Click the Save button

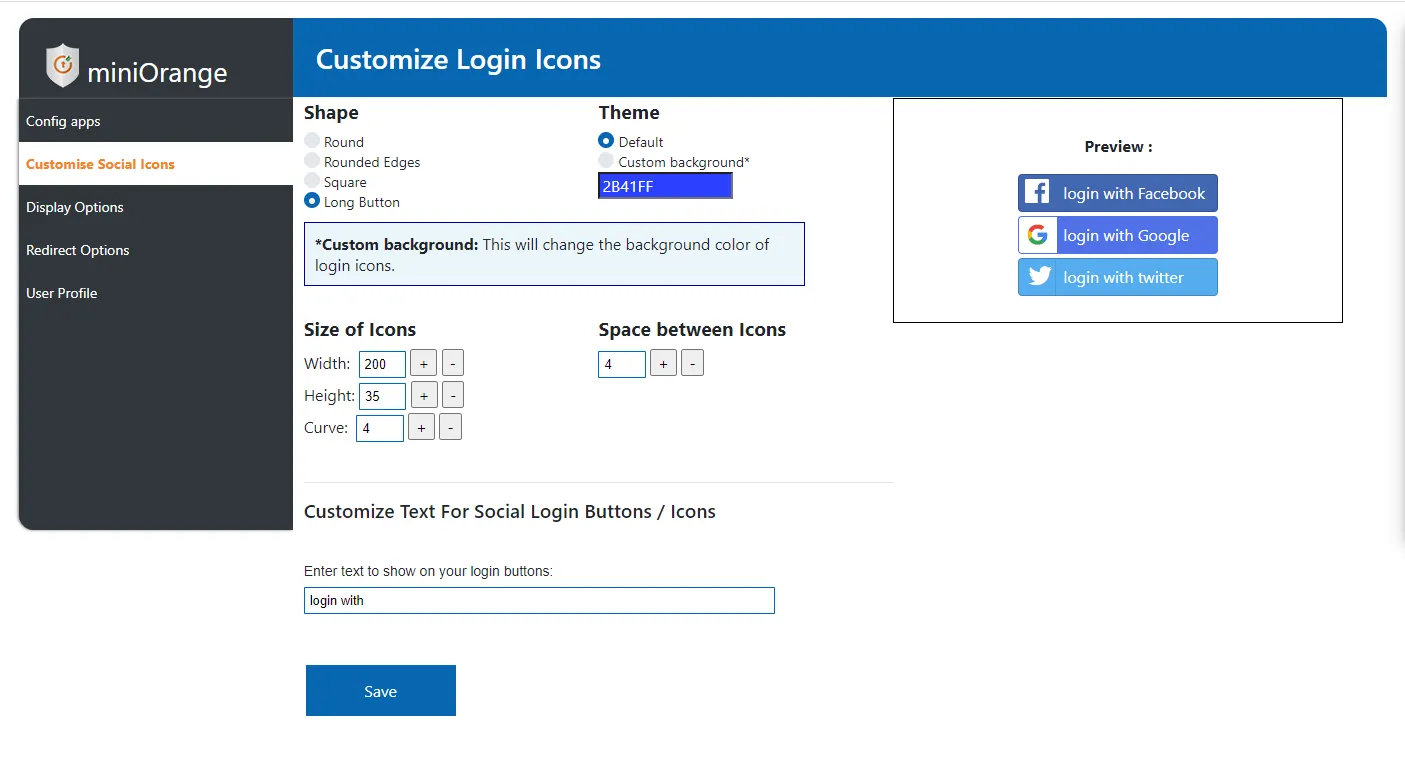coord(381,691)
